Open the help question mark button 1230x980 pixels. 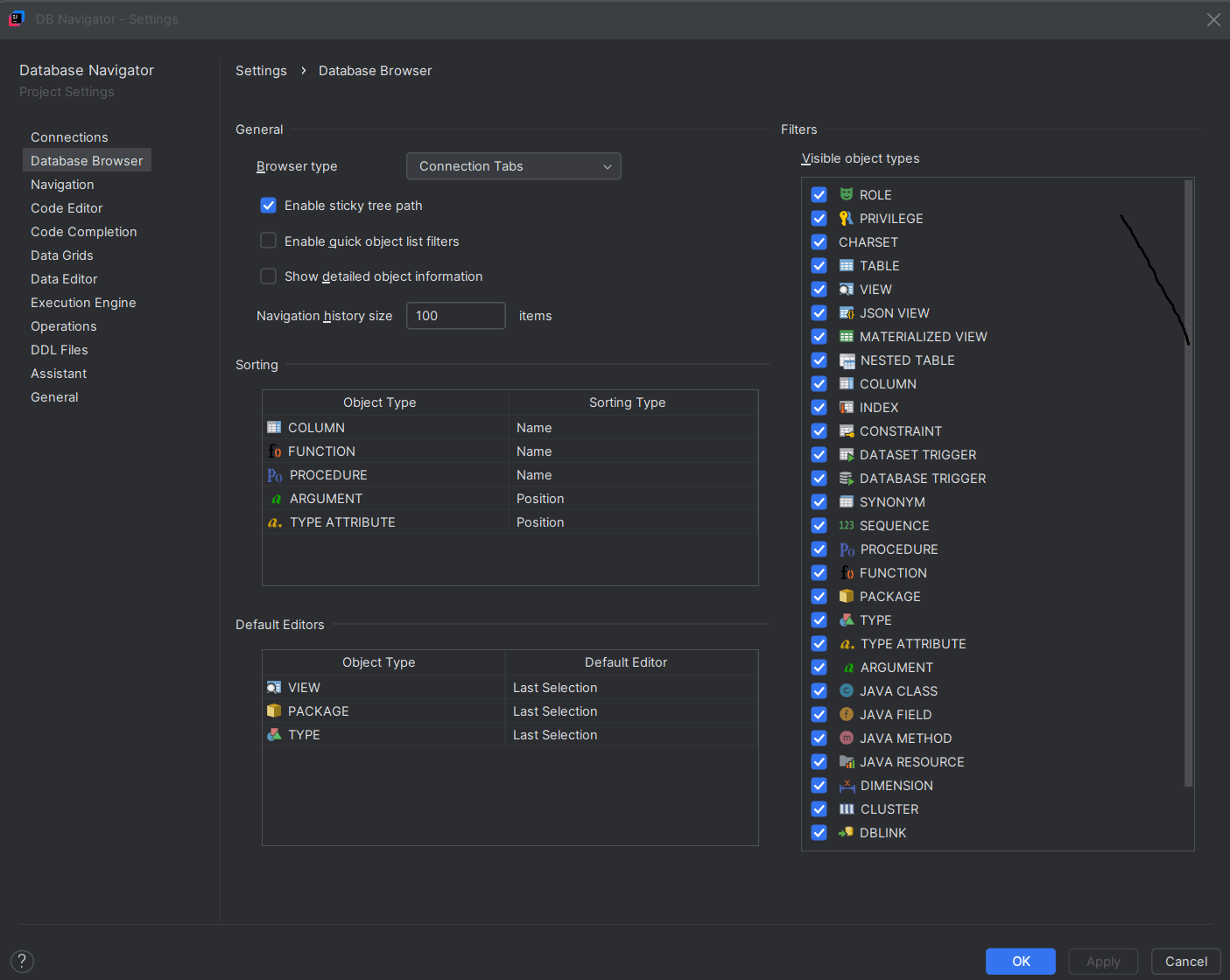tap(22, 962)
